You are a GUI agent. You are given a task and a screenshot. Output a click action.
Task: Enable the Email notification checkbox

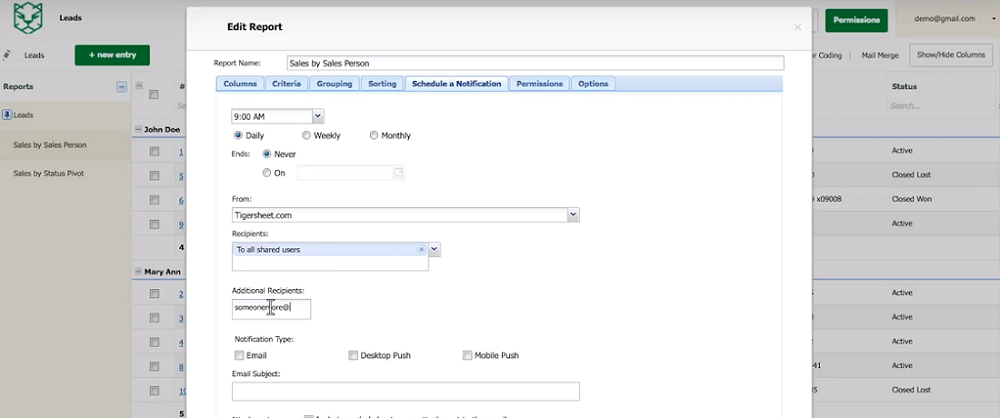pyautogui.click(x=239, y=355)
